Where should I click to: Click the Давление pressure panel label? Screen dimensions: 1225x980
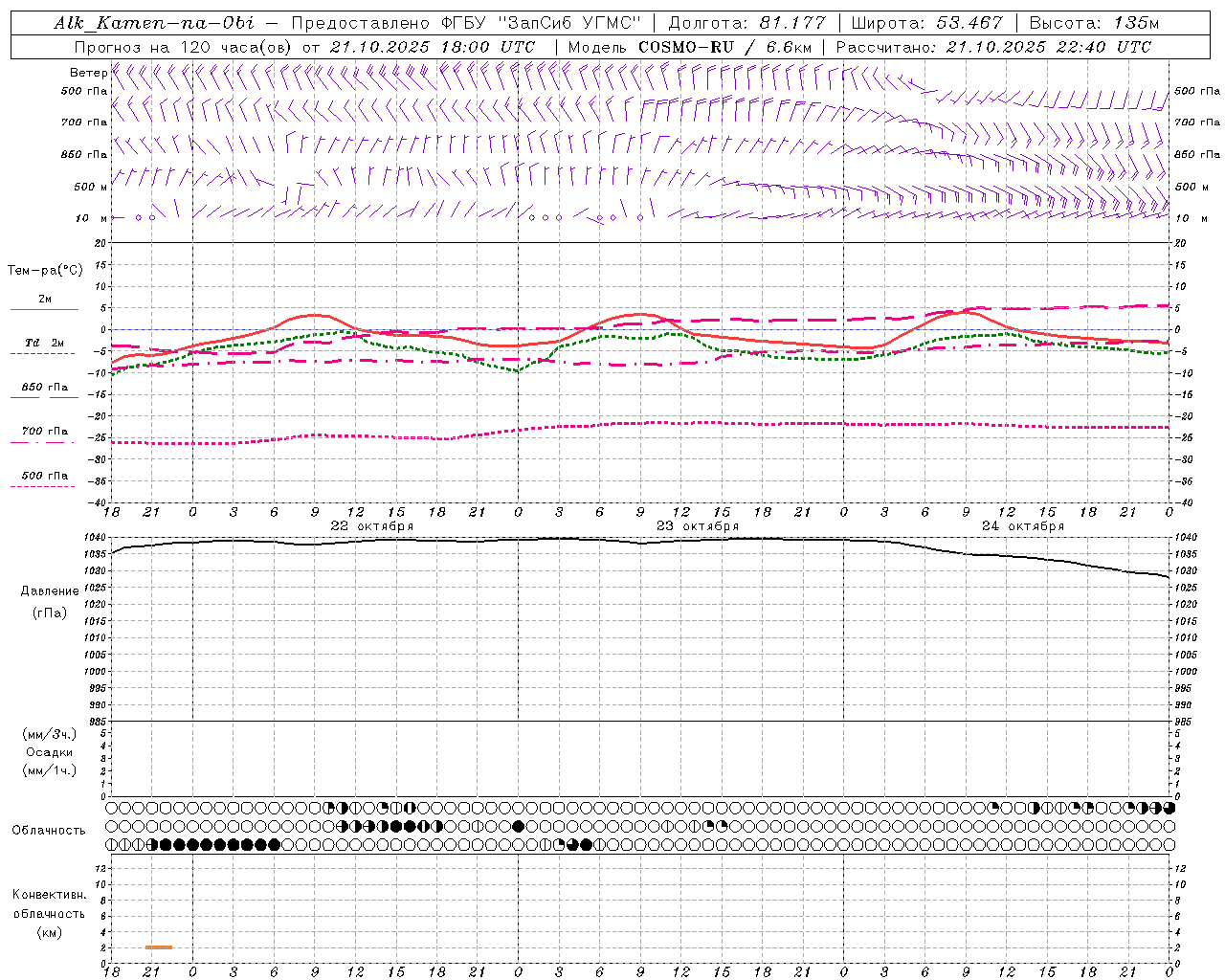point(50,591)
